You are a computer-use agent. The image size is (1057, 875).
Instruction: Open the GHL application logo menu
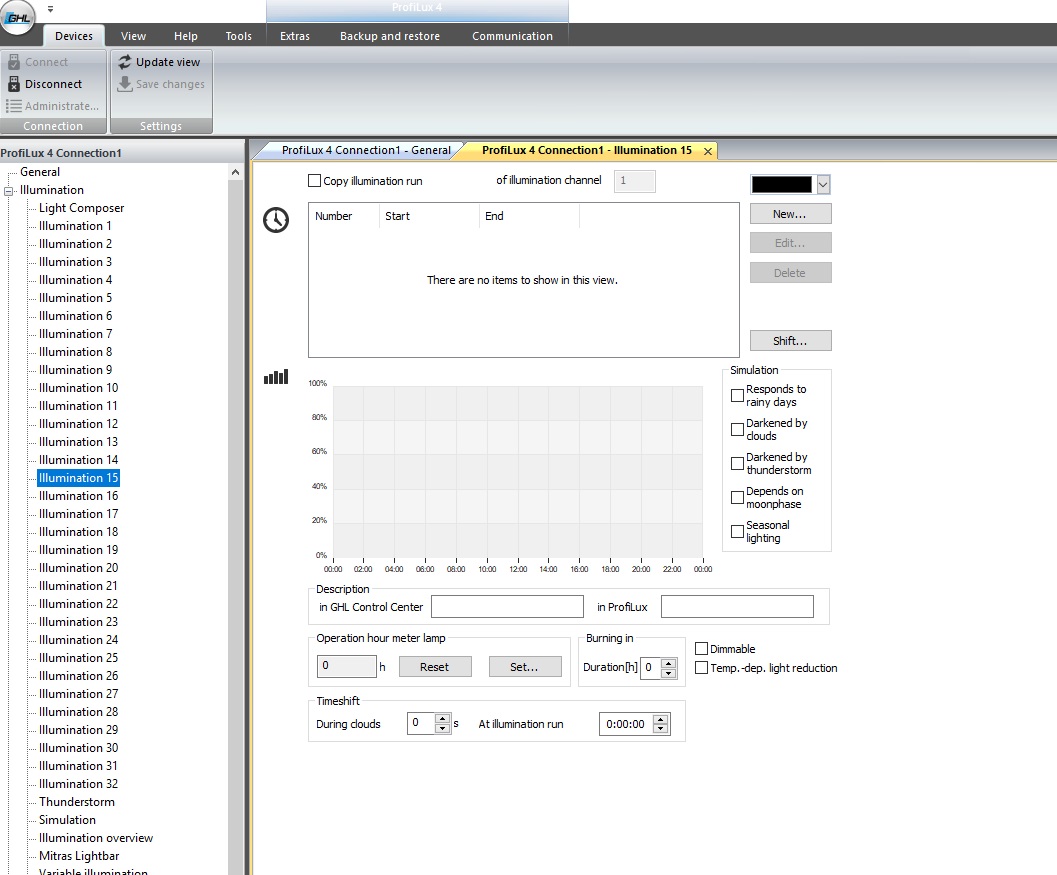18,18
